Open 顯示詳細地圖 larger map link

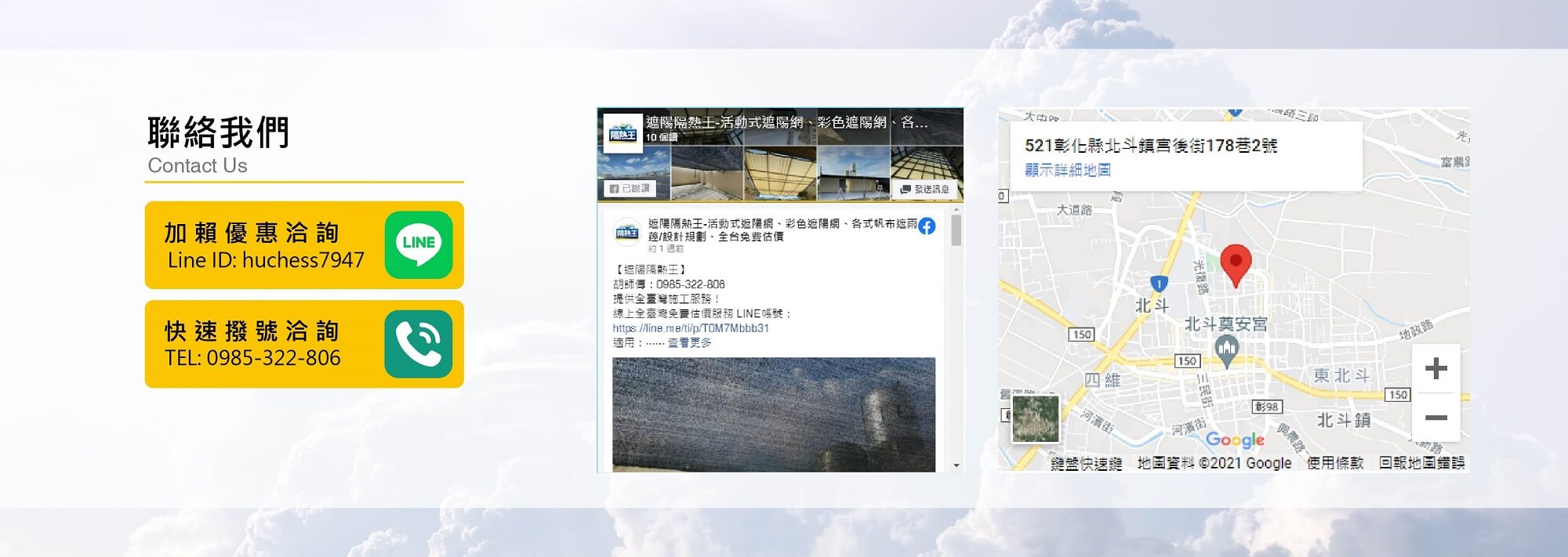(1068, 170)
